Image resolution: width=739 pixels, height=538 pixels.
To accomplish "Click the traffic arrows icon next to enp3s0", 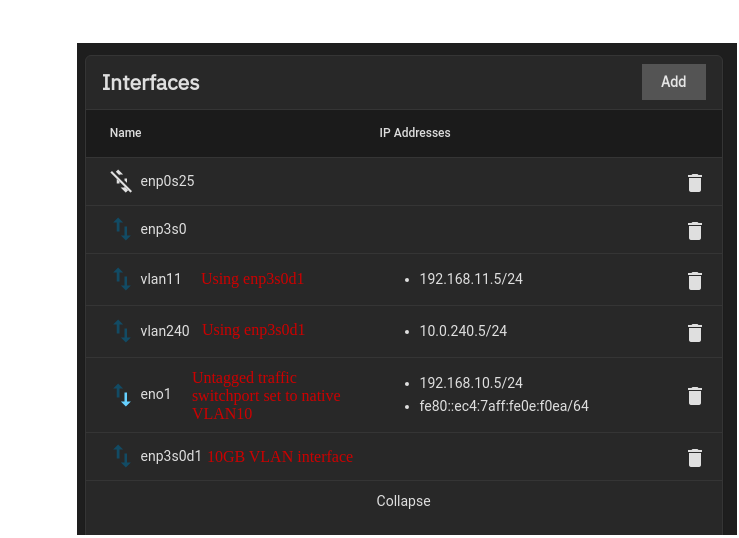I will 122,229.
